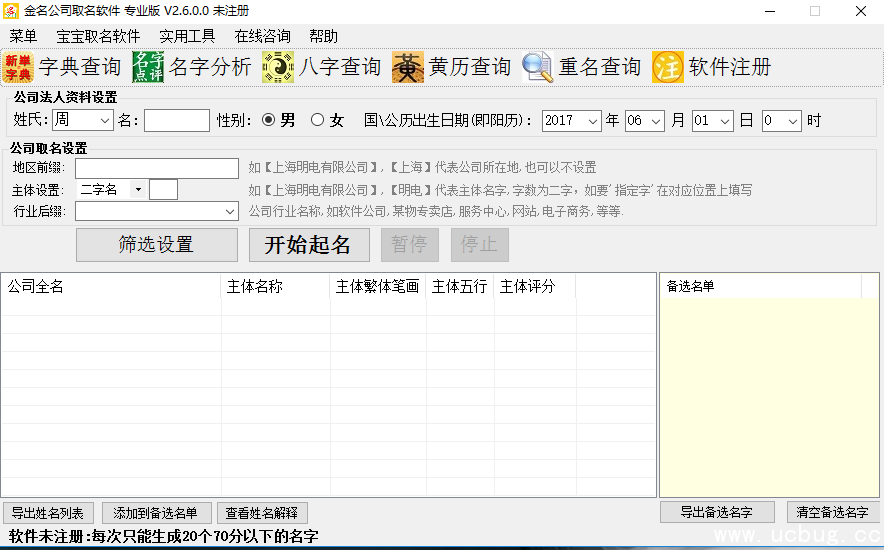Click the 开始起名 start naming button
This screenshot has width=884, height=550.
[x=309, y=245]
